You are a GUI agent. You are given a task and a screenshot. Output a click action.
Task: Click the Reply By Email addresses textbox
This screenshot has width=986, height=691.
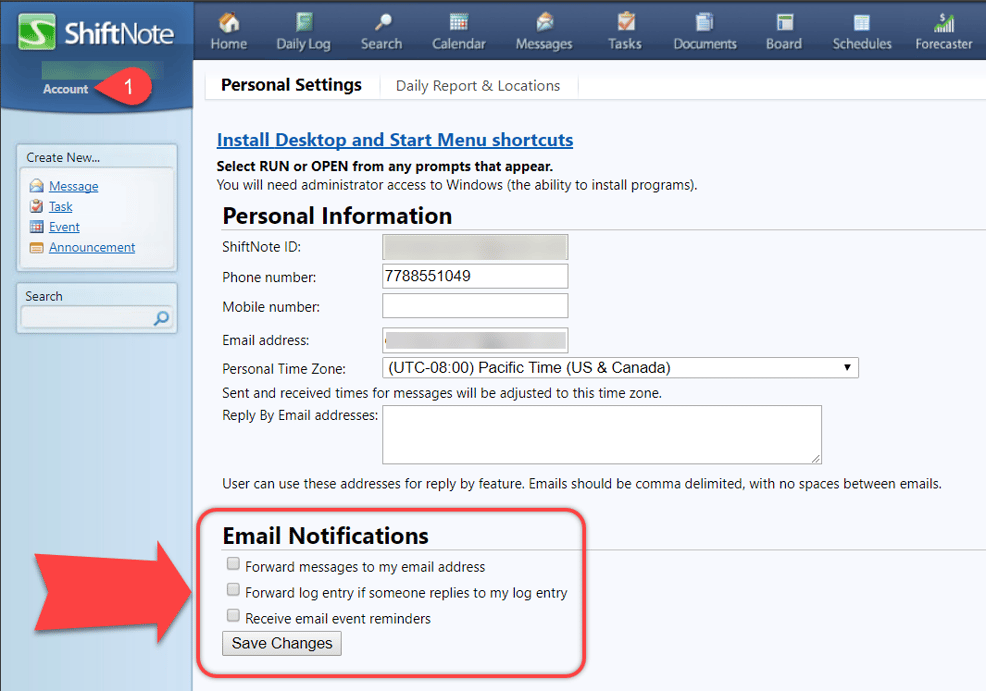(601, 434)
